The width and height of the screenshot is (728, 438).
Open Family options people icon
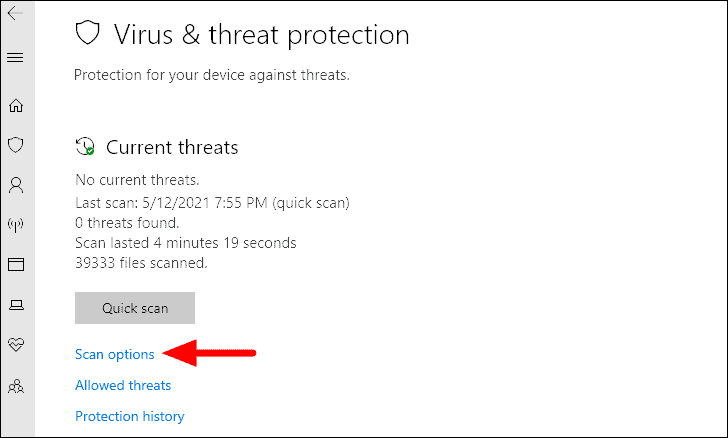coord(16,386)
